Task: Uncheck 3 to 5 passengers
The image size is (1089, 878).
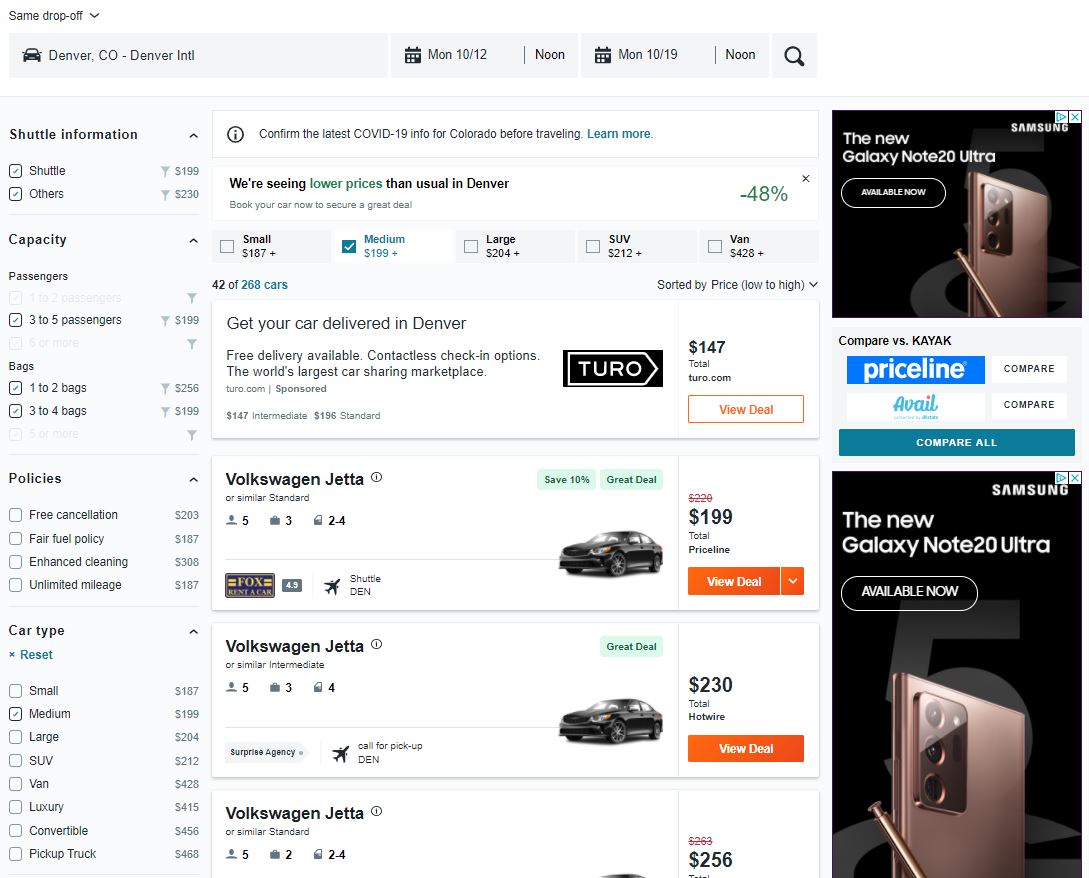Action: (x=15, y=320)
